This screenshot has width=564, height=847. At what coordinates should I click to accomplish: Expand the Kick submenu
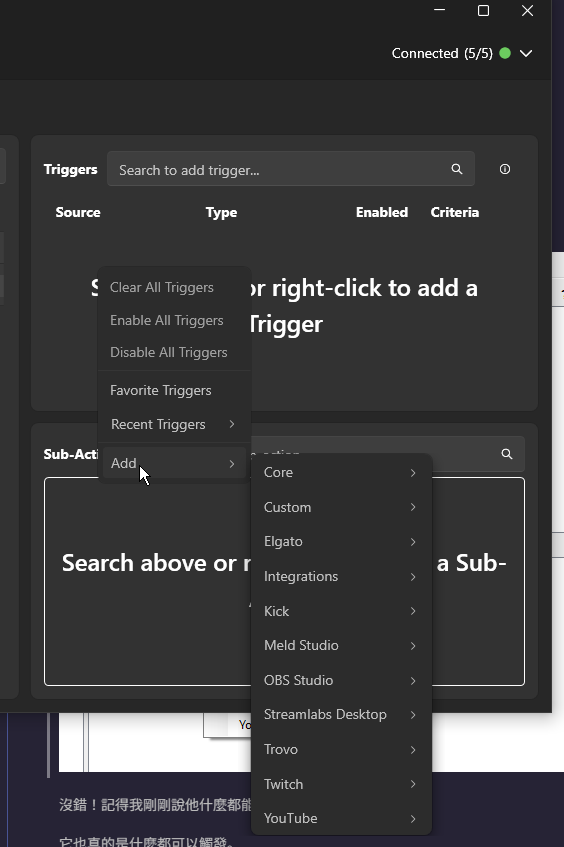(341, 611)
